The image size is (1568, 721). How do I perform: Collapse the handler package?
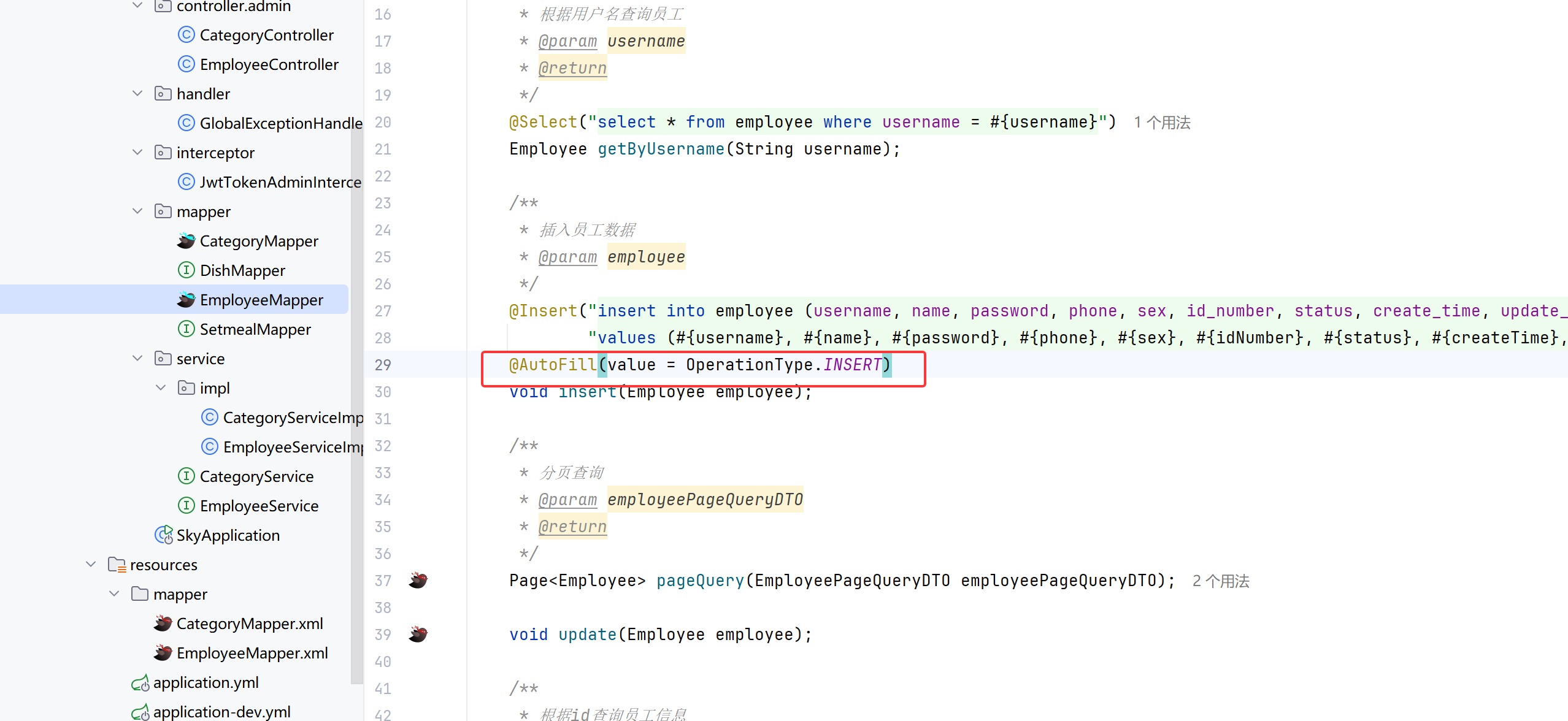pos(137,94)
